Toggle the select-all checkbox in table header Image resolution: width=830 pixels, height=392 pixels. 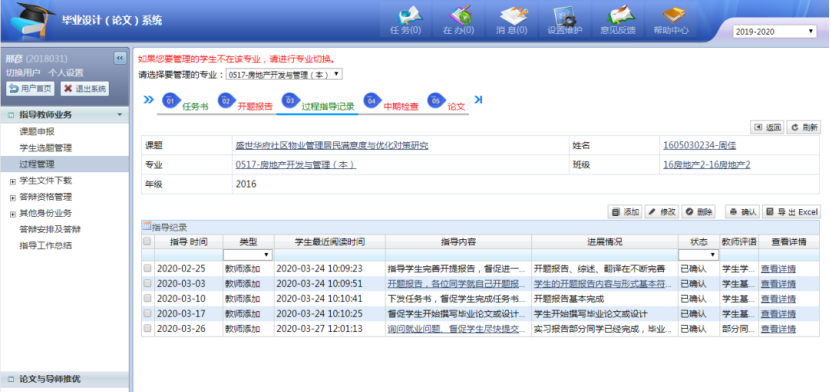point(147,241)
